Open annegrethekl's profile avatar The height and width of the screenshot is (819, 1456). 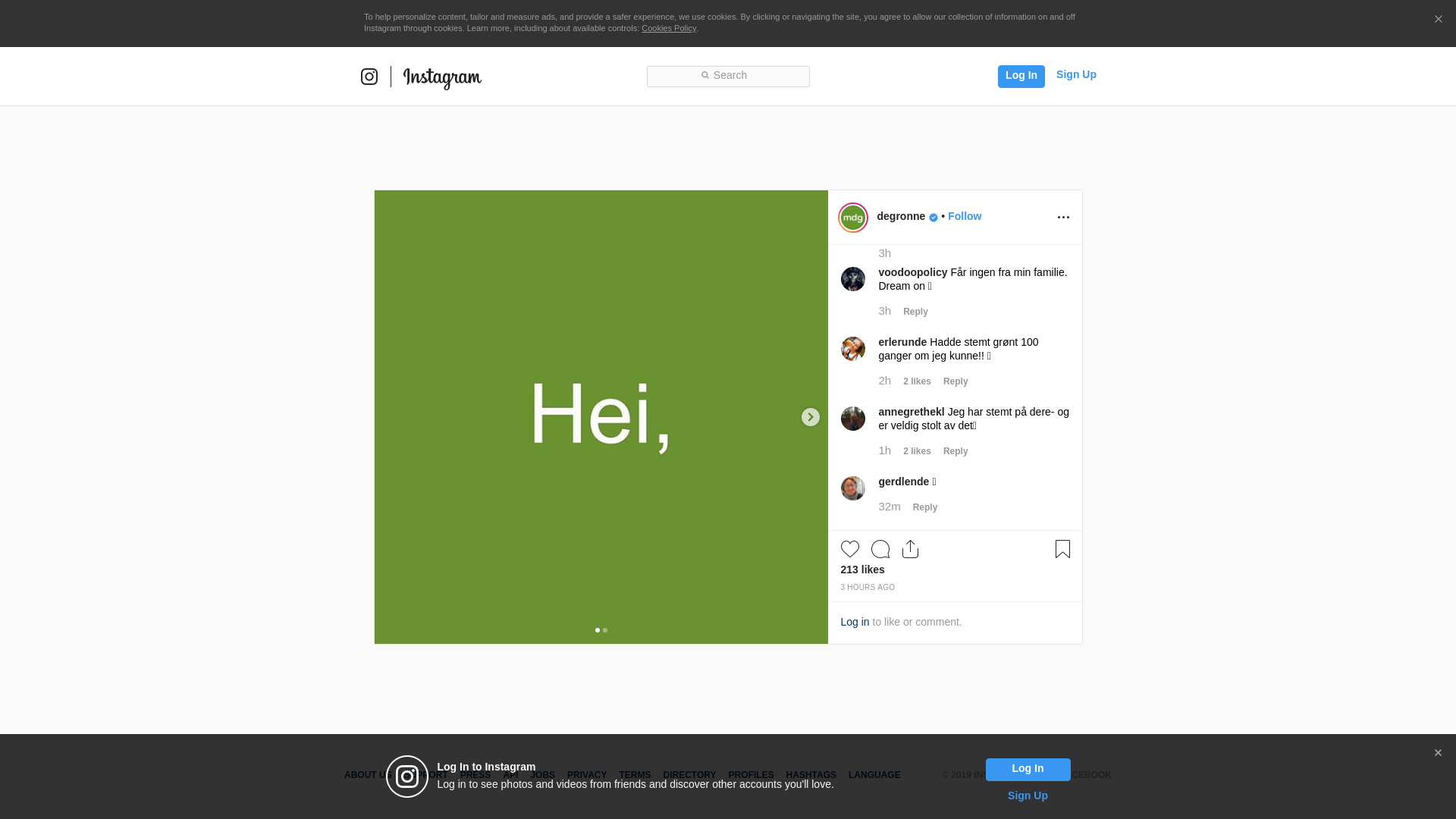pyautogui.click(x=853, y=419)
